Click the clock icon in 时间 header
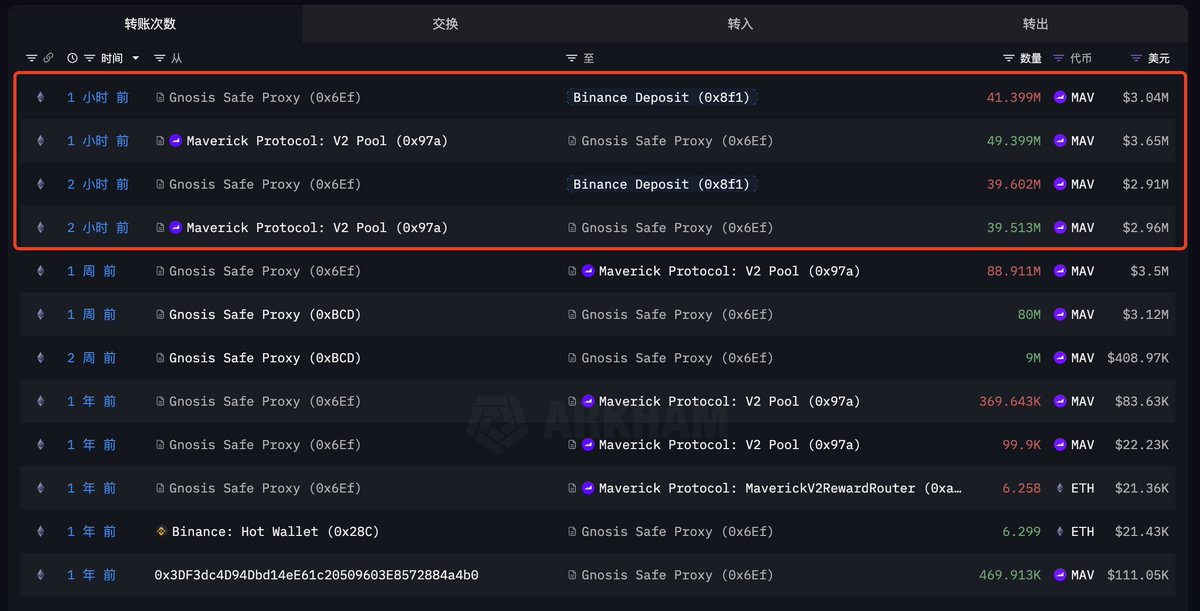 pyautogui.click(x=72, y=59)
